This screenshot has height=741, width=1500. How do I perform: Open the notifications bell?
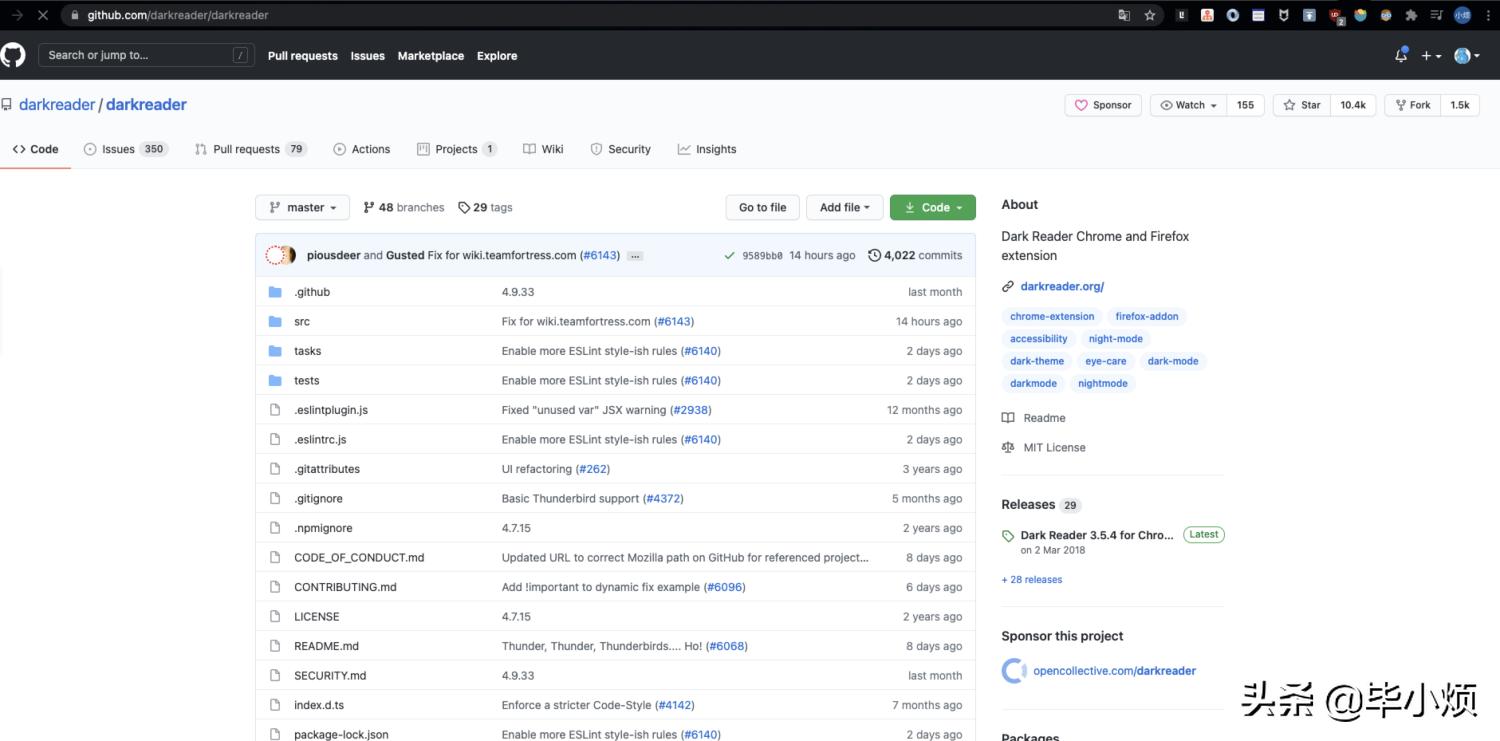pos(1401,55)
